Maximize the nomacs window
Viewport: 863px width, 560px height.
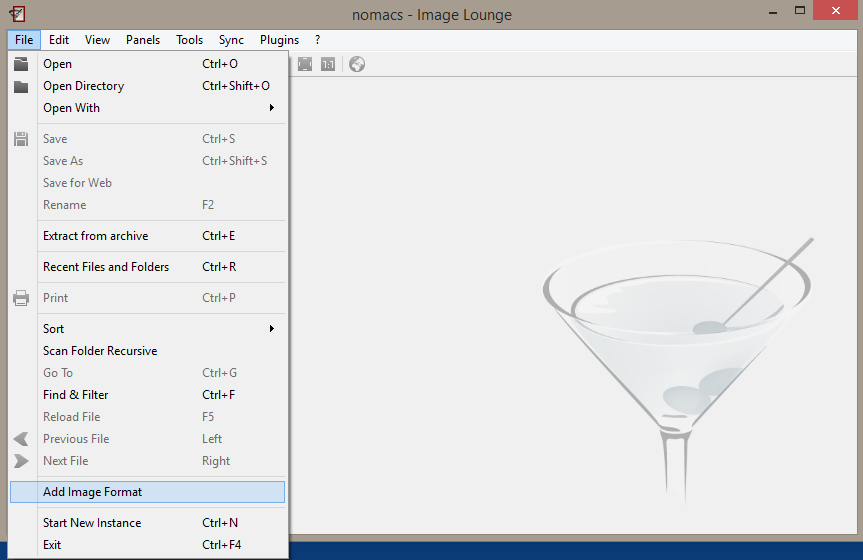click(800, 10)
